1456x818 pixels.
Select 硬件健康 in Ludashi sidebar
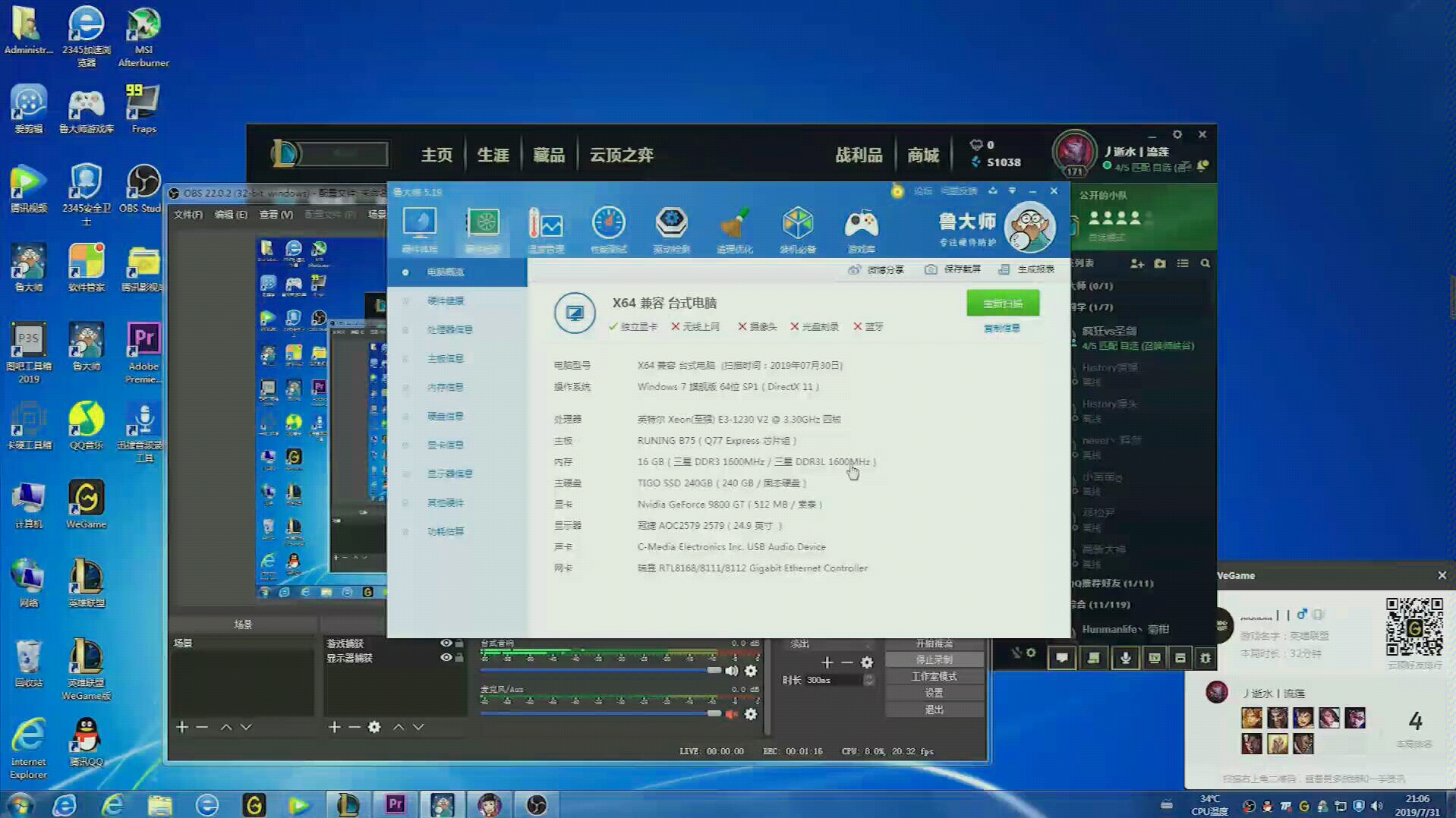(457, 301)
